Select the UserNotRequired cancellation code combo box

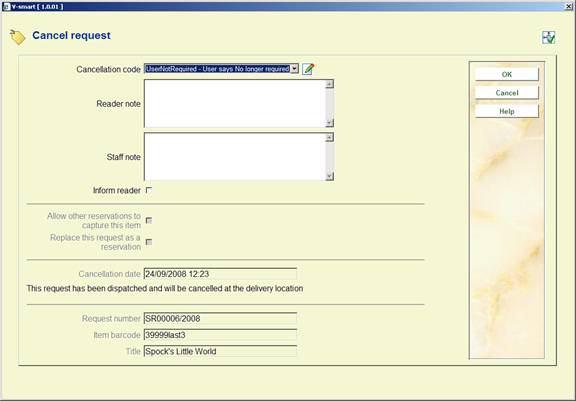pos(221,69)
